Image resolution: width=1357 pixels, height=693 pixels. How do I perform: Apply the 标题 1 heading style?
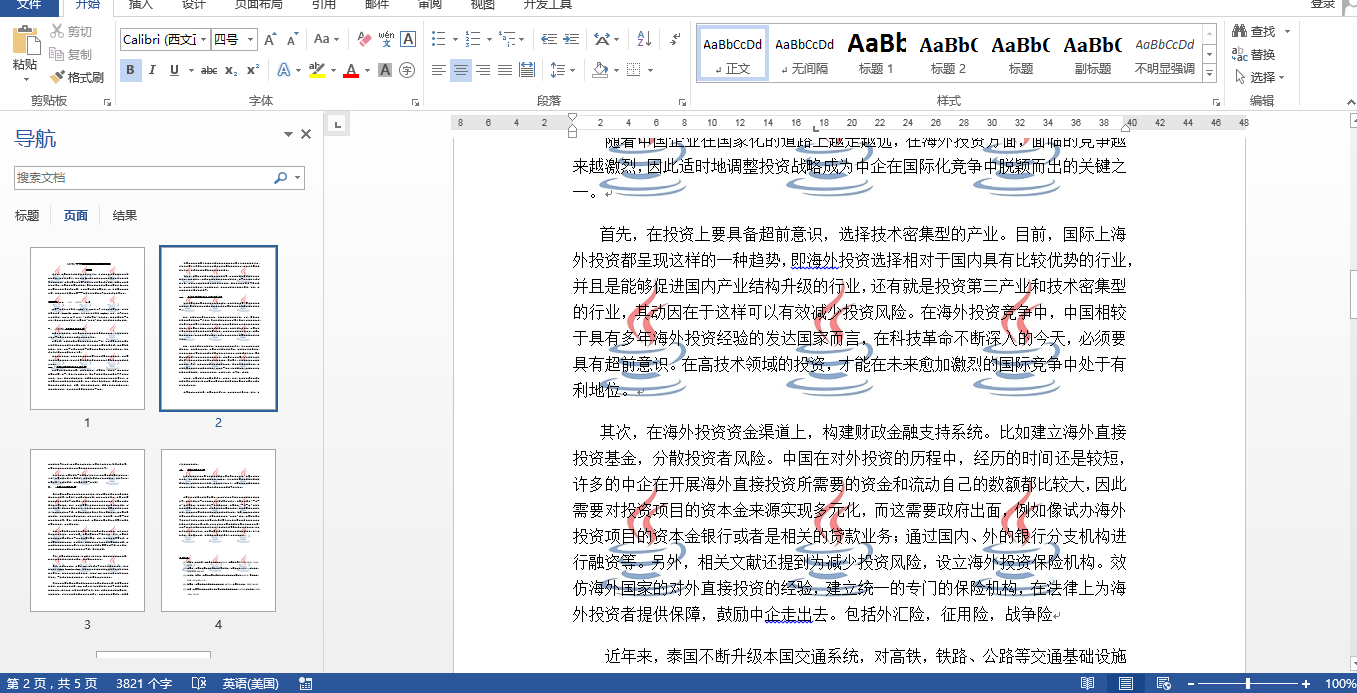pyautogui.click(x=876, y=54)
